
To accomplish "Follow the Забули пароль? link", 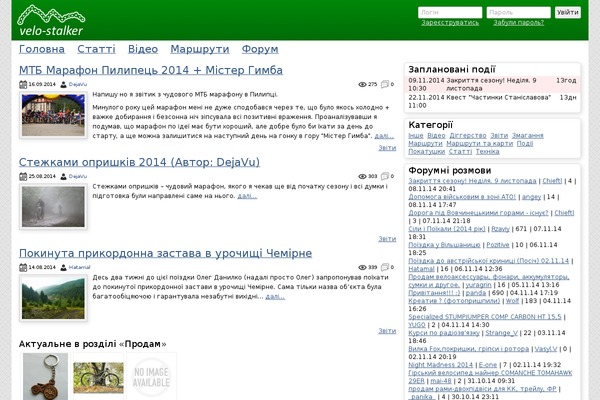I will point(518,23).
